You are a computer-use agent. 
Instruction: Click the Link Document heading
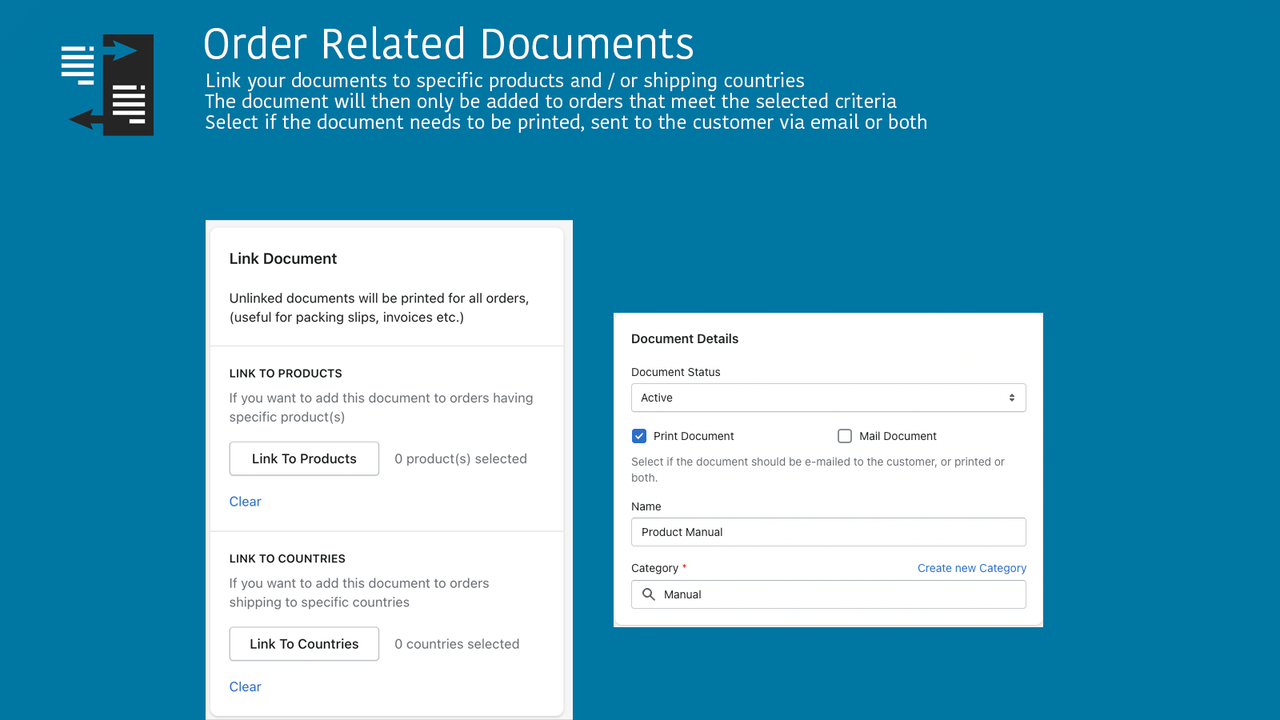click(x=283, y=259)
